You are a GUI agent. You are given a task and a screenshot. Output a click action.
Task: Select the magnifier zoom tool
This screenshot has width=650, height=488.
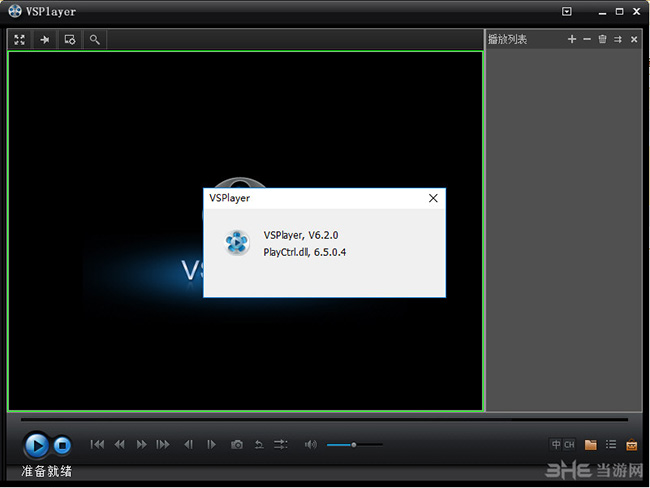coord(95,39)
